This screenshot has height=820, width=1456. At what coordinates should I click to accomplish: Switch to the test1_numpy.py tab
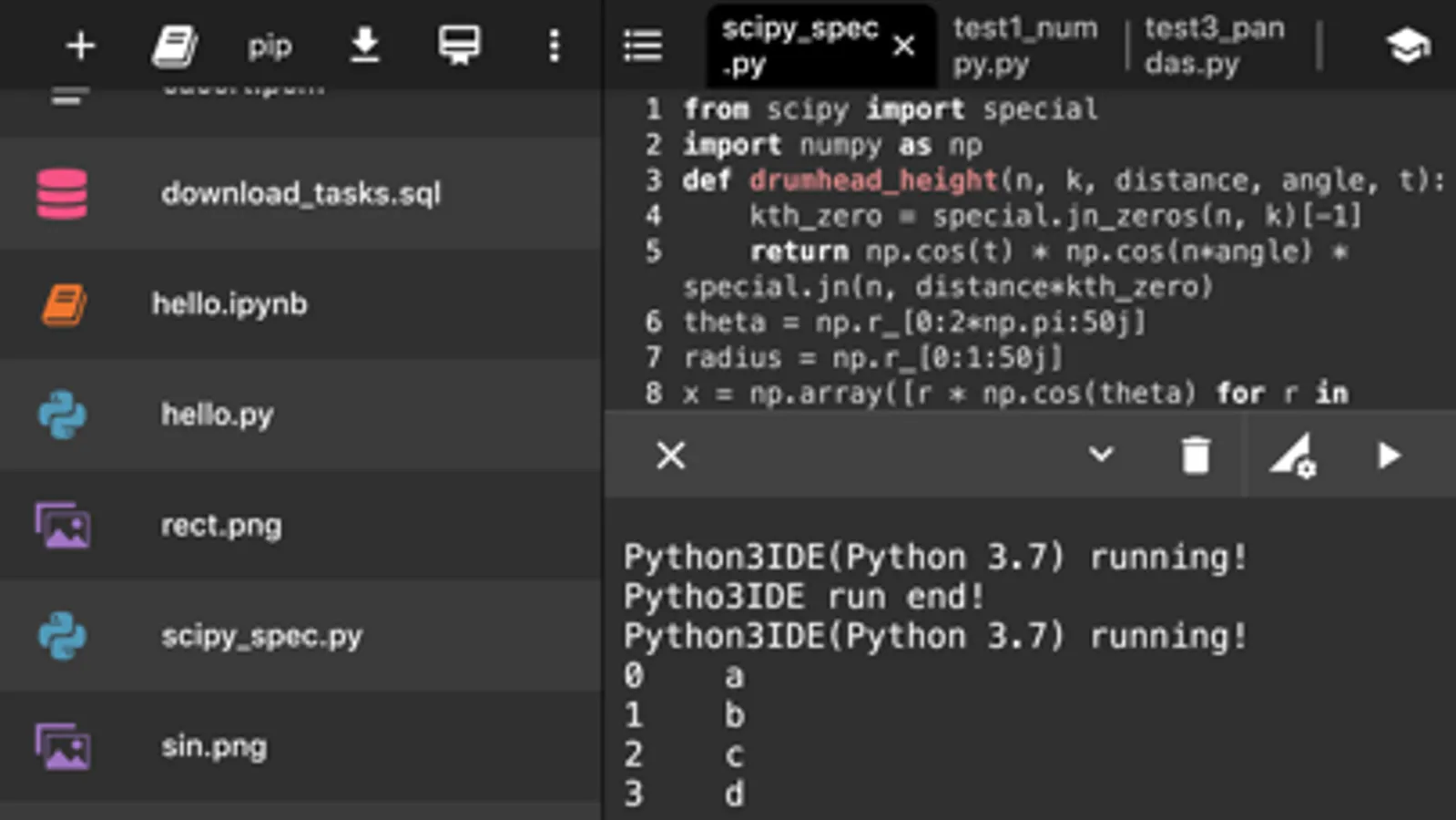point(1025,46)
